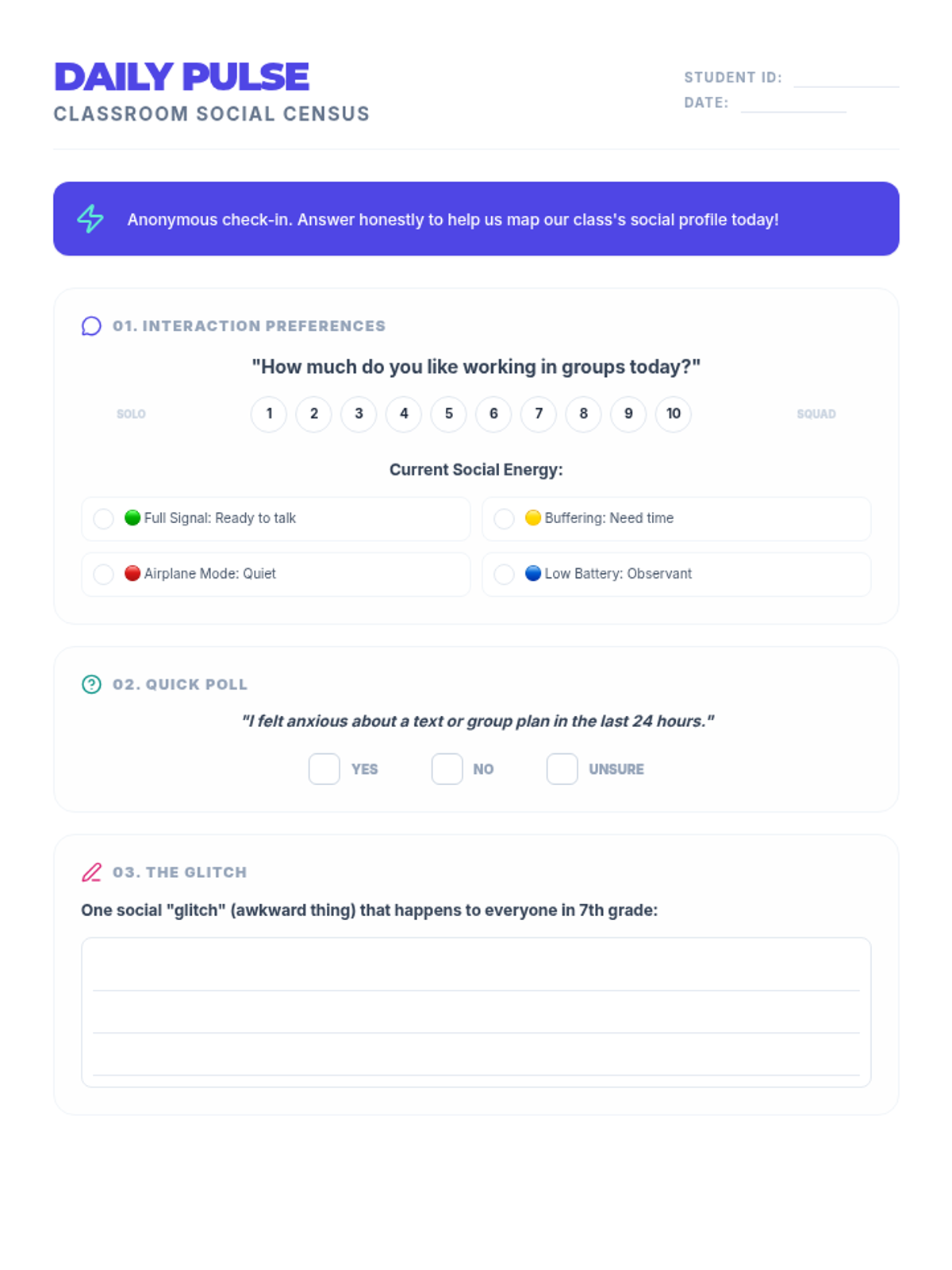This screenshot has width=952, height=1270.
Task: Click the Student ID blank field
Action: [846, 78]
